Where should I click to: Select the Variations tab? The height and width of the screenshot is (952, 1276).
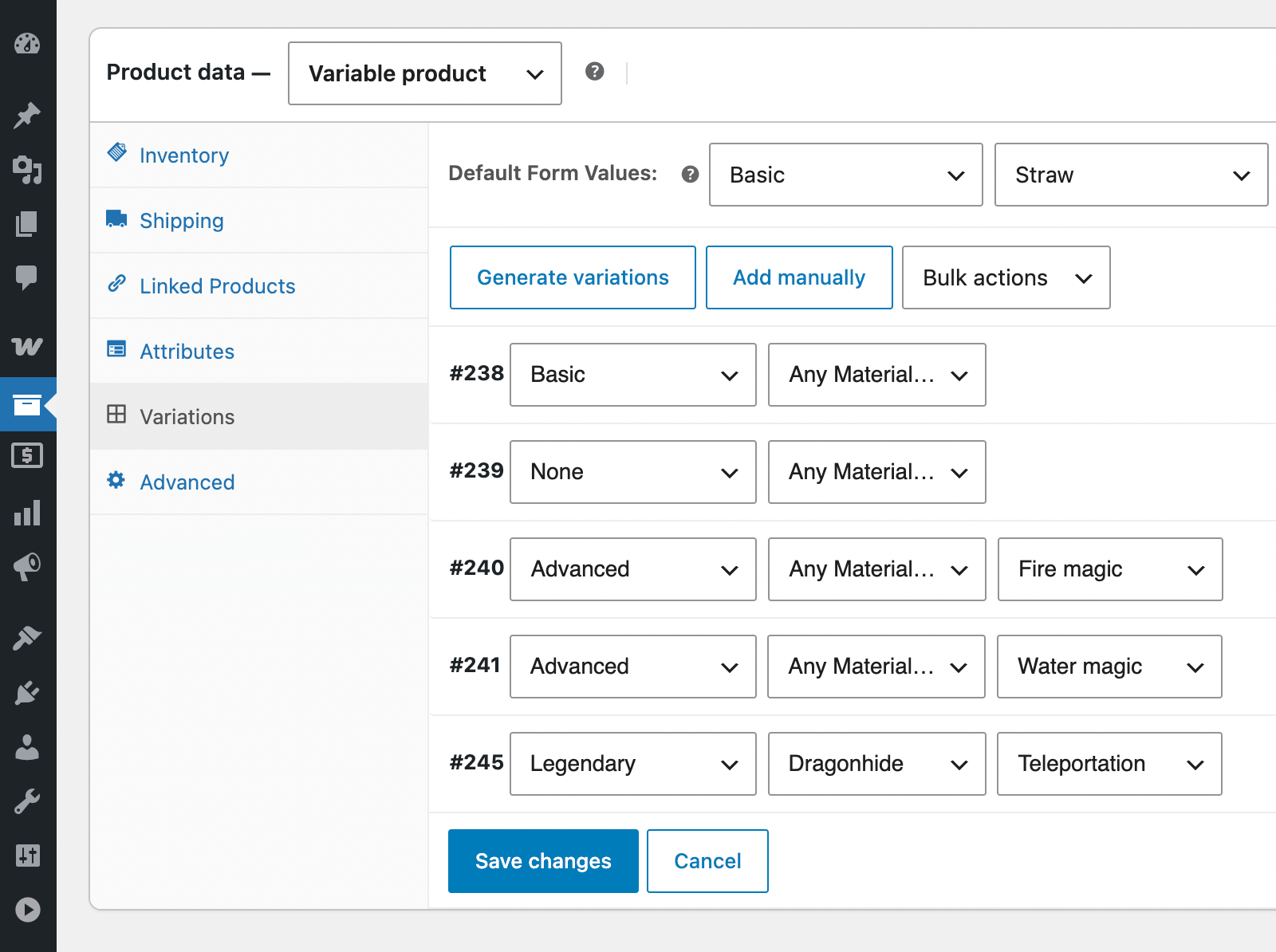pyautogui.click(x=259, y=417)
